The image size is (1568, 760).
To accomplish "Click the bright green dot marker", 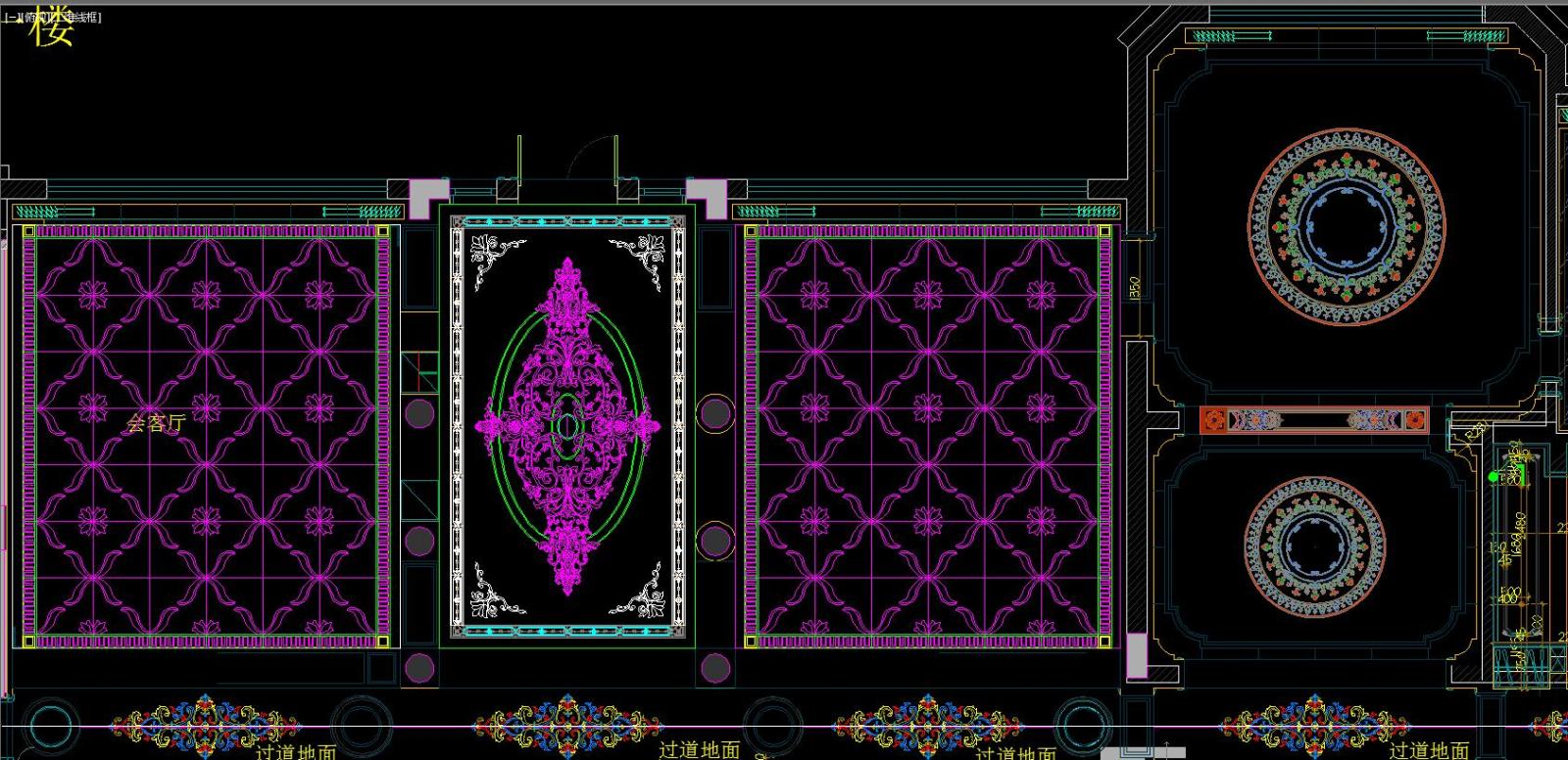I will coord(1494,477).
